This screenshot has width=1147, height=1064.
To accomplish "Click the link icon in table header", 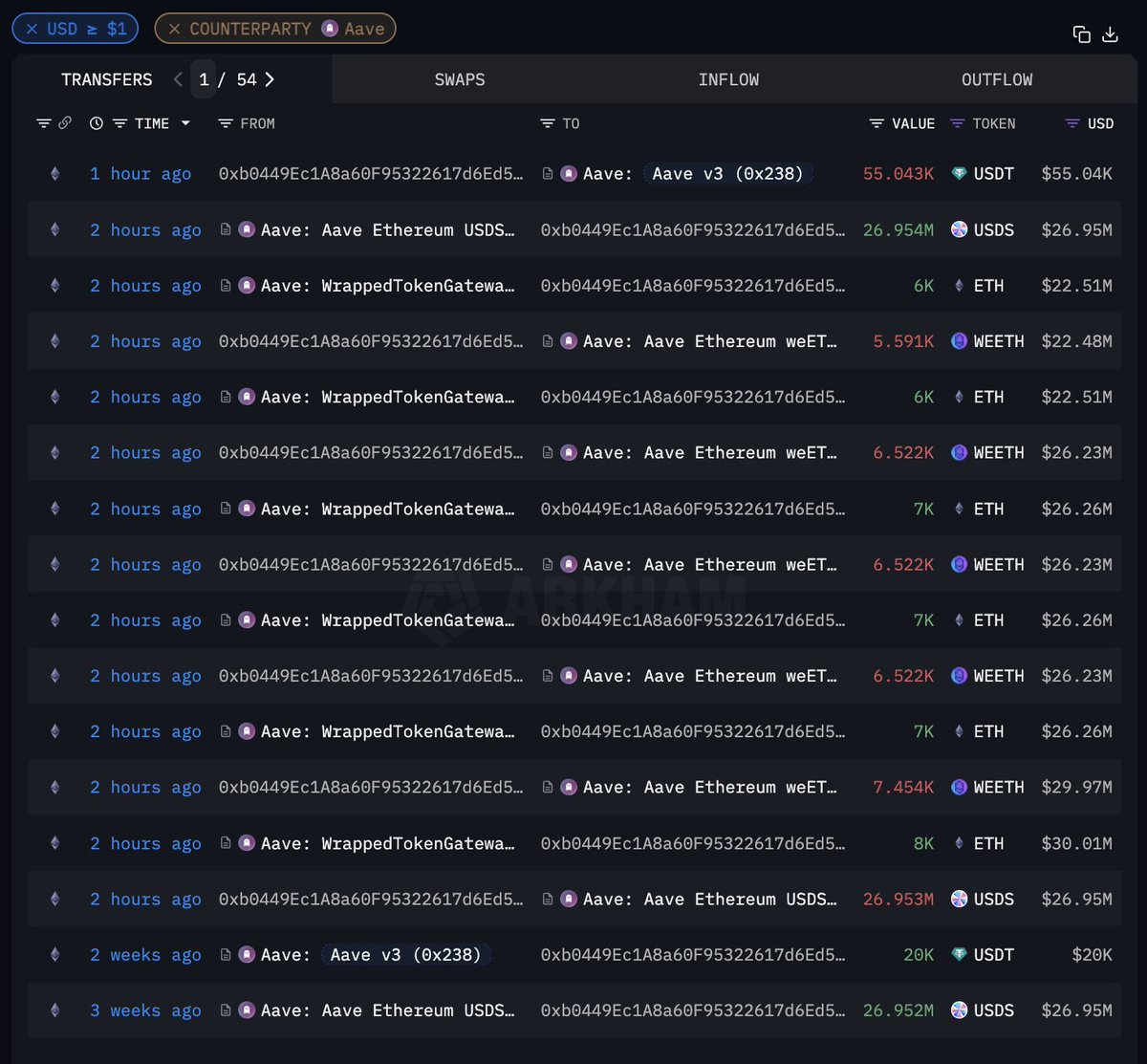I will [65, 123].
